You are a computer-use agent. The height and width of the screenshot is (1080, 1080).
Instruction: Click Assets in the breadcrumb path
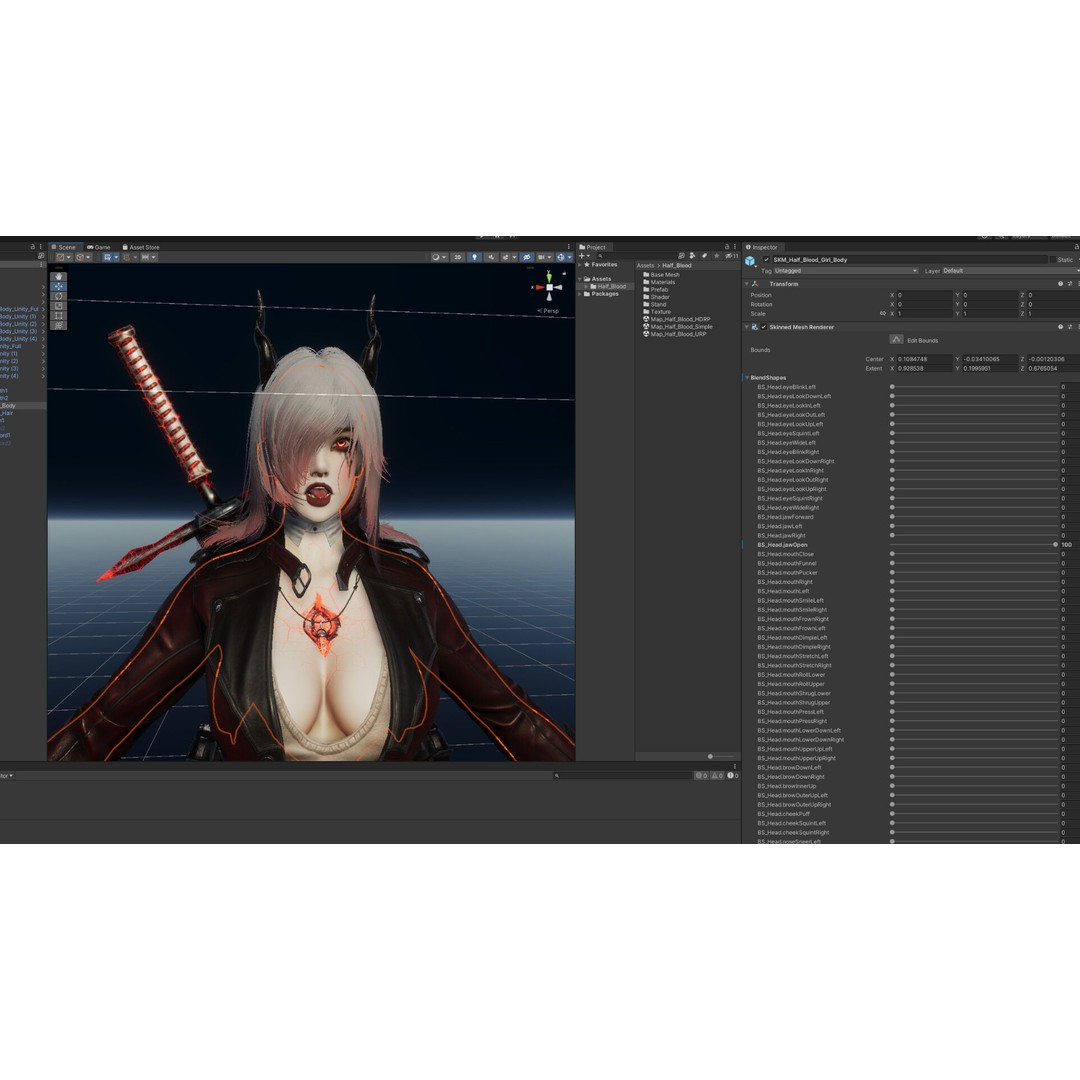tap(645, 265)
